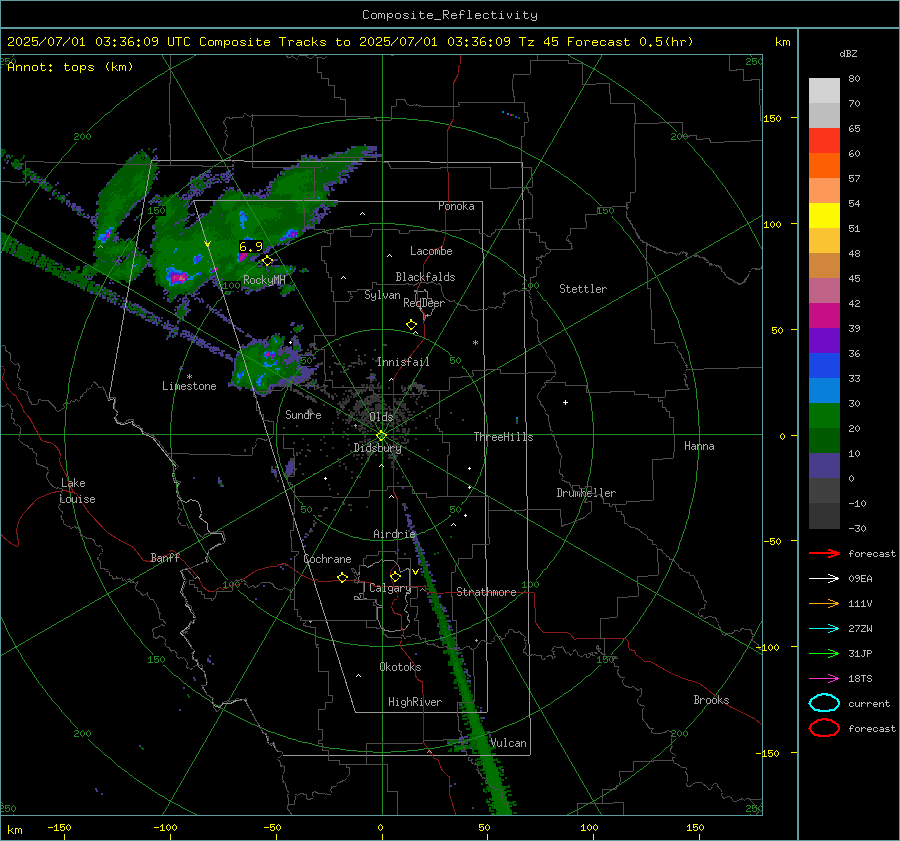Select the Sylvan label

[x=382, y=295]
